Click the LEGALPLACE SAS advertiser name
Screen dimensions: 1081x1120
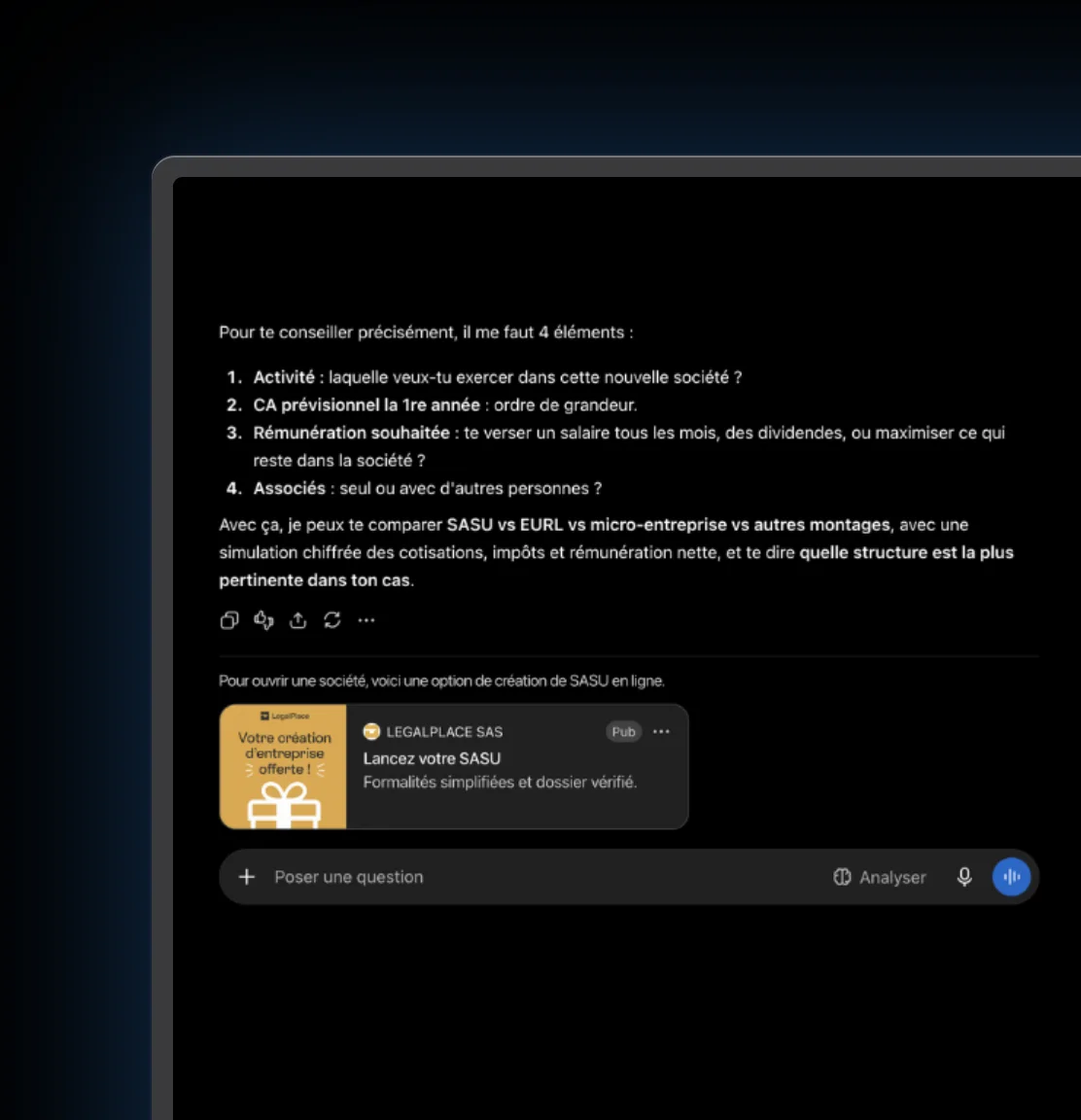444,731
